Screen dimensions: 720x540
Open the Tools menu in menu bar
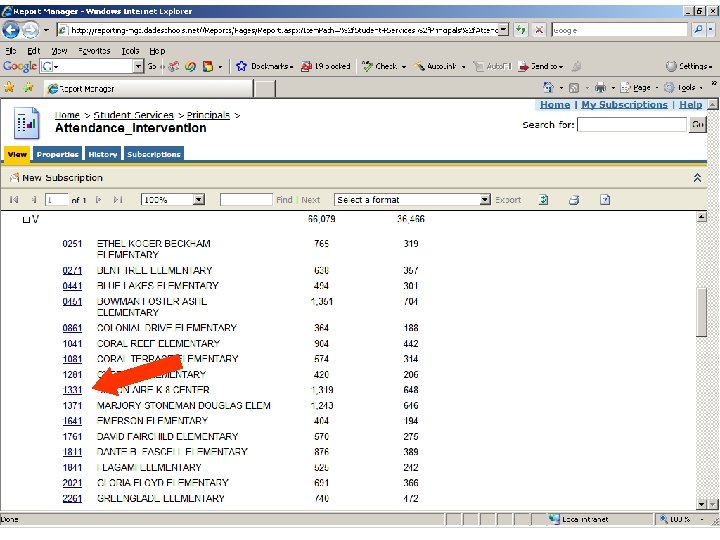(130, 51)
